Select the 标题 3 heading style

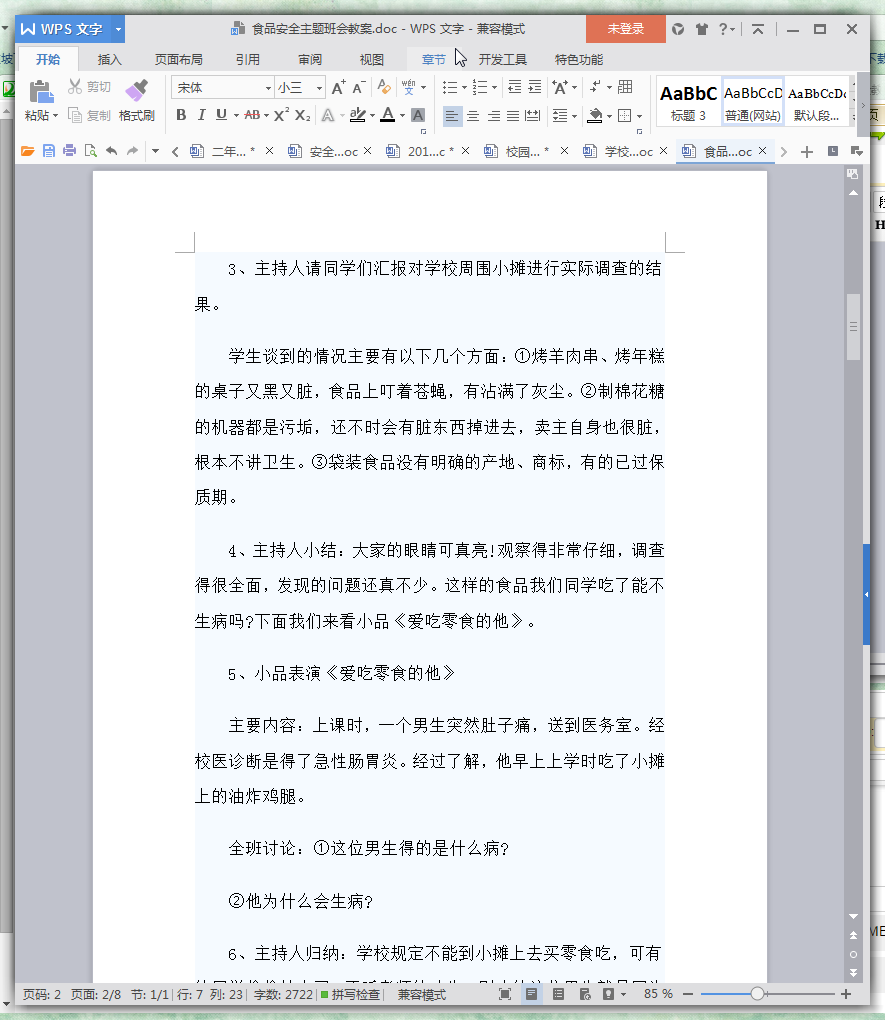pos(688,101)
